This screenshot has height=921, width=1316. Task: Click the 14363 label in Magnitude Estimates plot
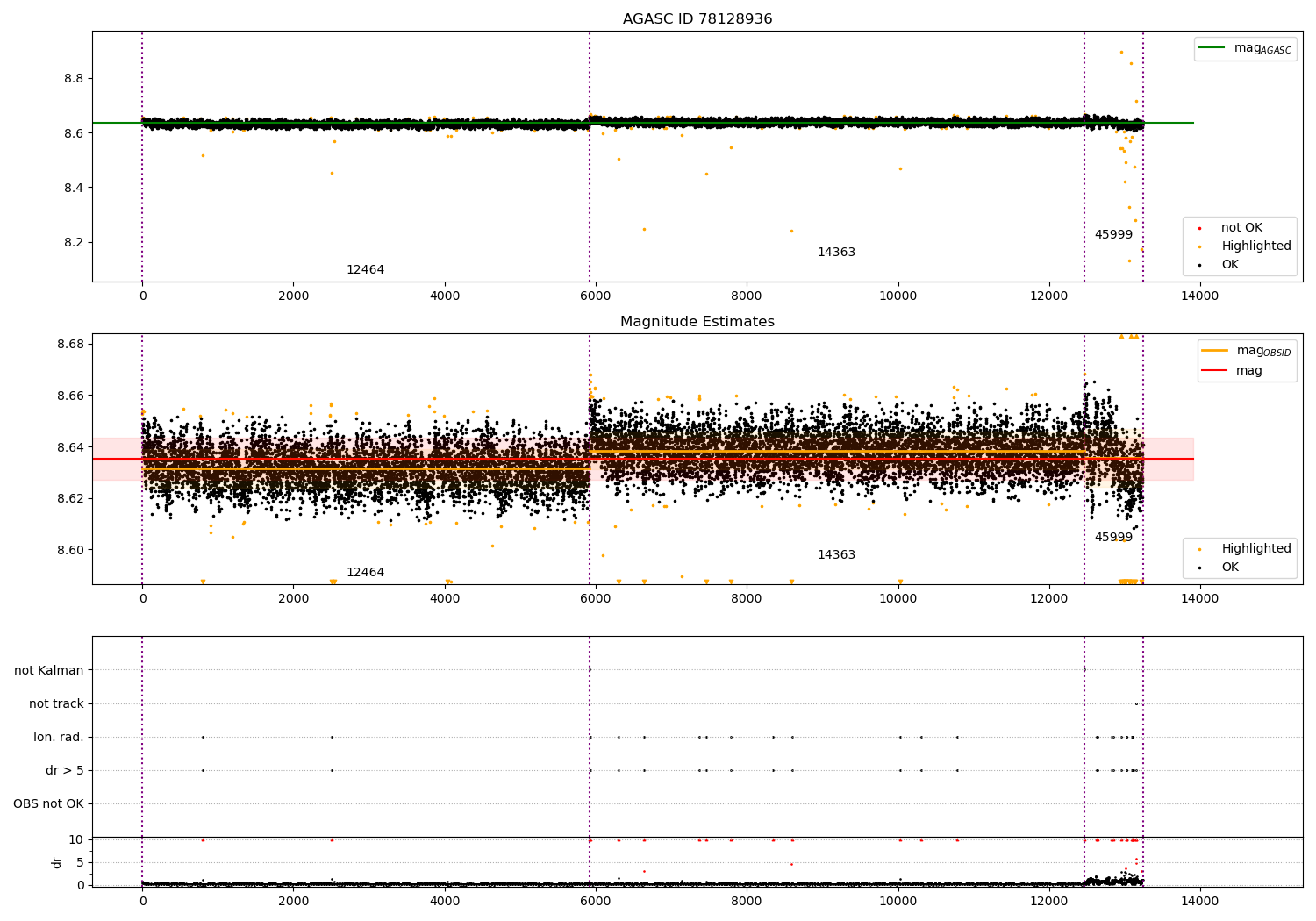point(836,555)
